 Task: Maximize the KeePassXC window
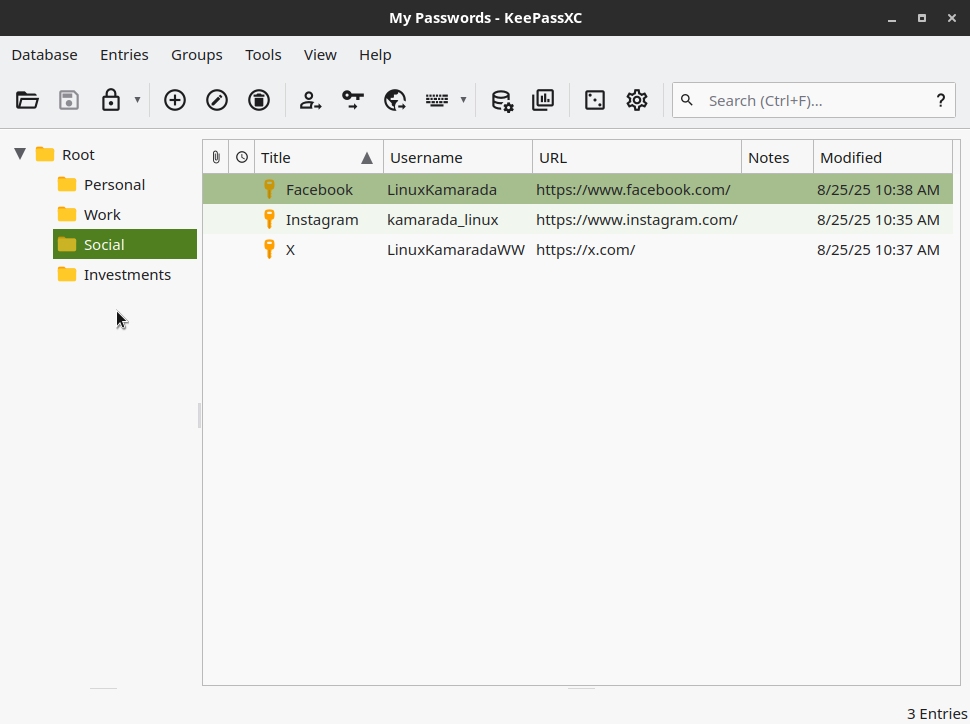click(x=922, y=18)
